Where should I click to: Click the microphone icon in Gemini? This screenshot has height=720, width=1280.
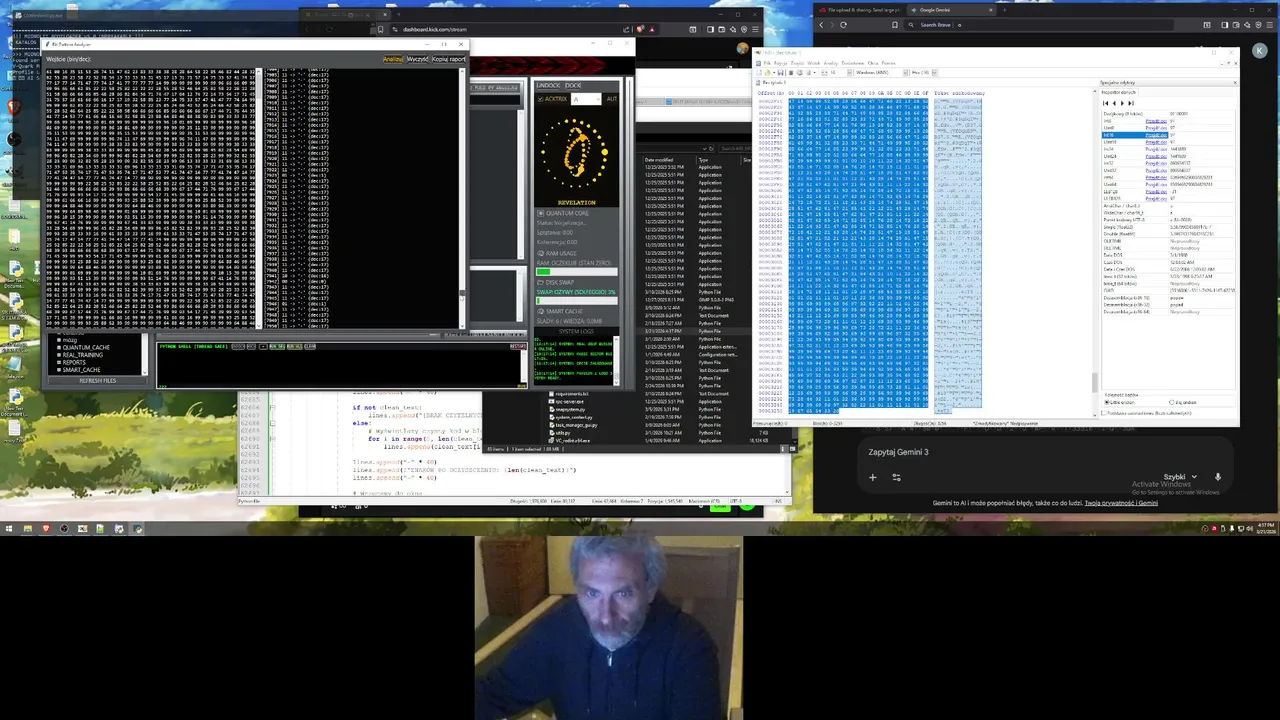click(x=1218, y=477)
